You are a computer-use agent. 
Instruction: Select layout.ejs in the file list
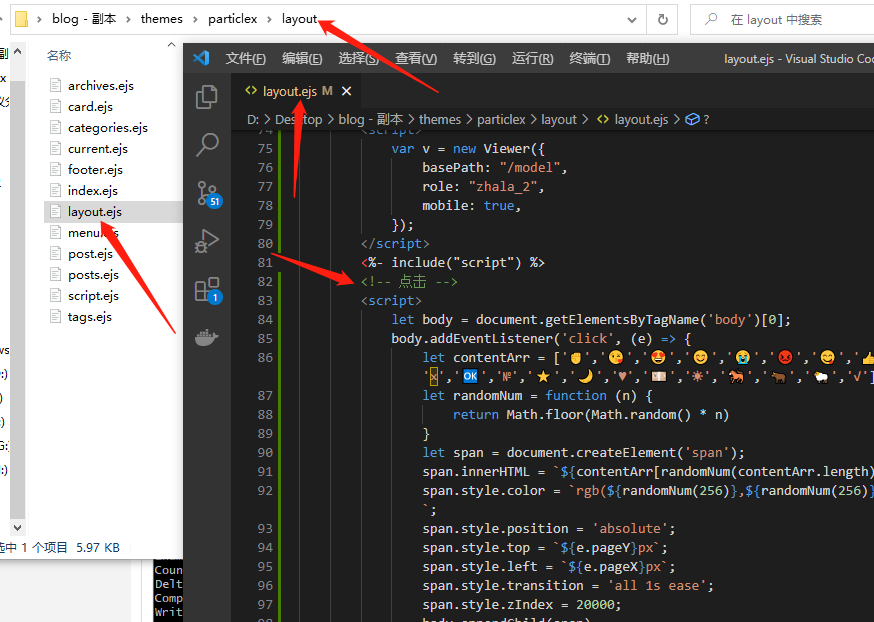(x=95, y=212)
